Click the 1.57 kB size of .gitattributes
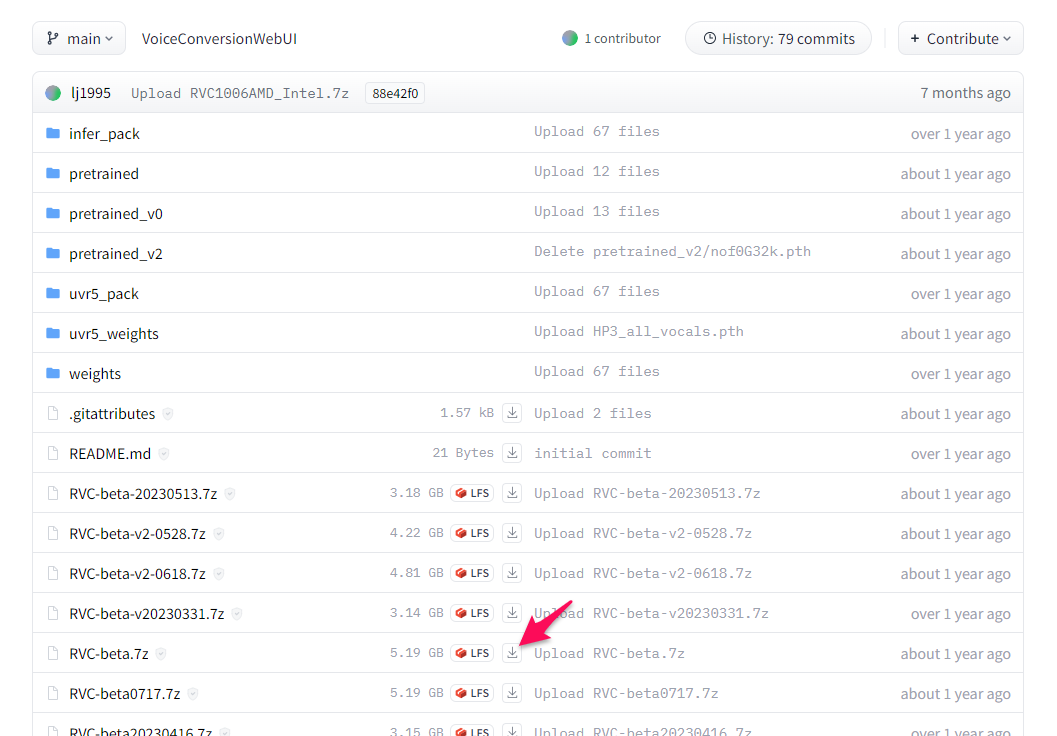The height and width of the screenshot is (736, 1057). click(466, 412)
